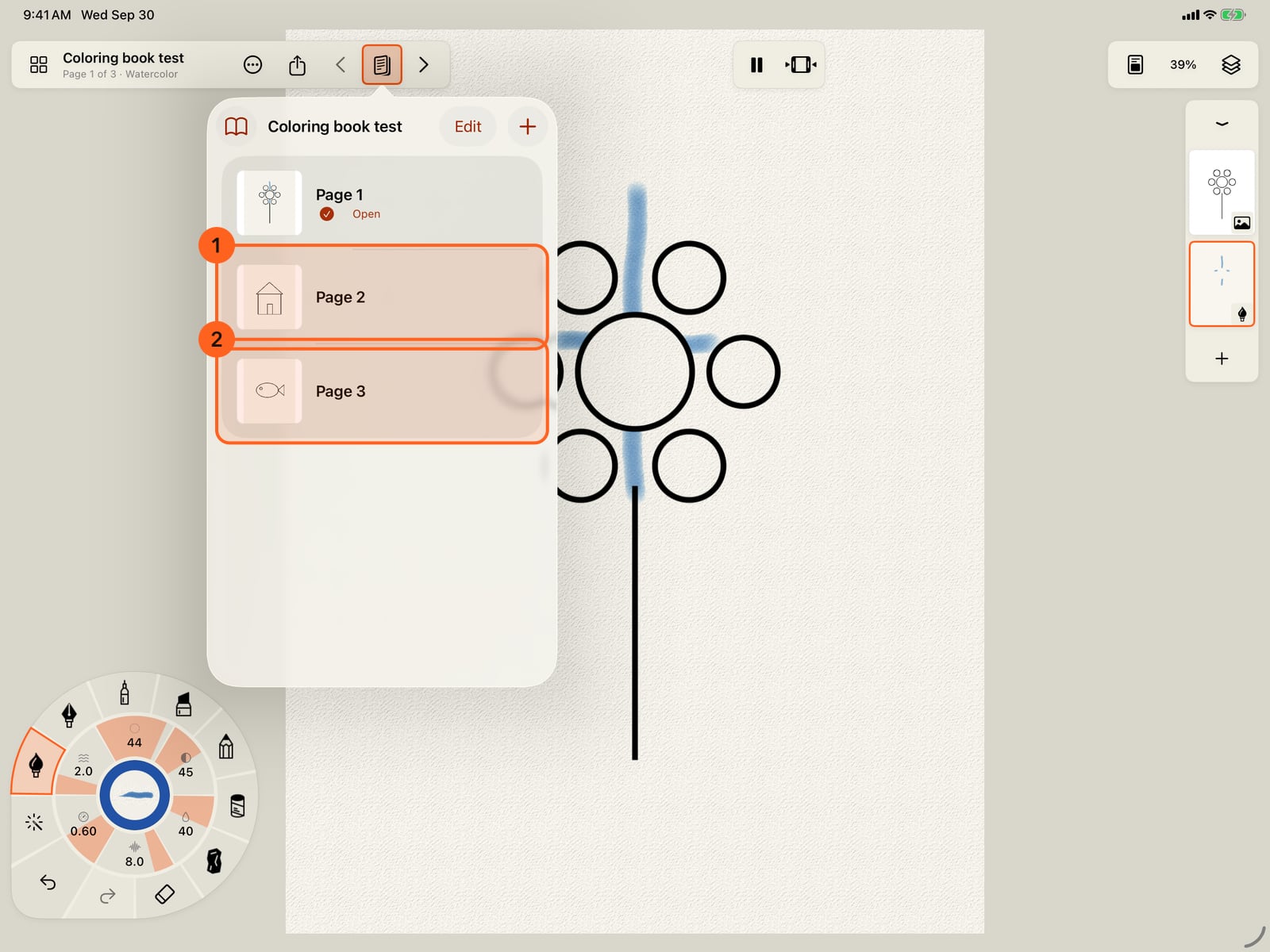Collapse the layers sidebar chevron
Image resolution: width=1270 pixels, height=952 pixels.
tap(1222, 124)
